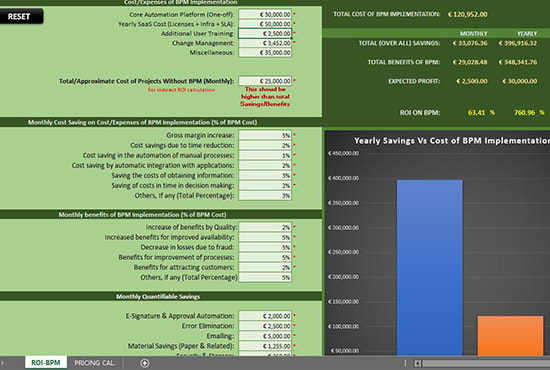
Task: Click Monthly Cost Saving section header
Action: tap(142, 122)
